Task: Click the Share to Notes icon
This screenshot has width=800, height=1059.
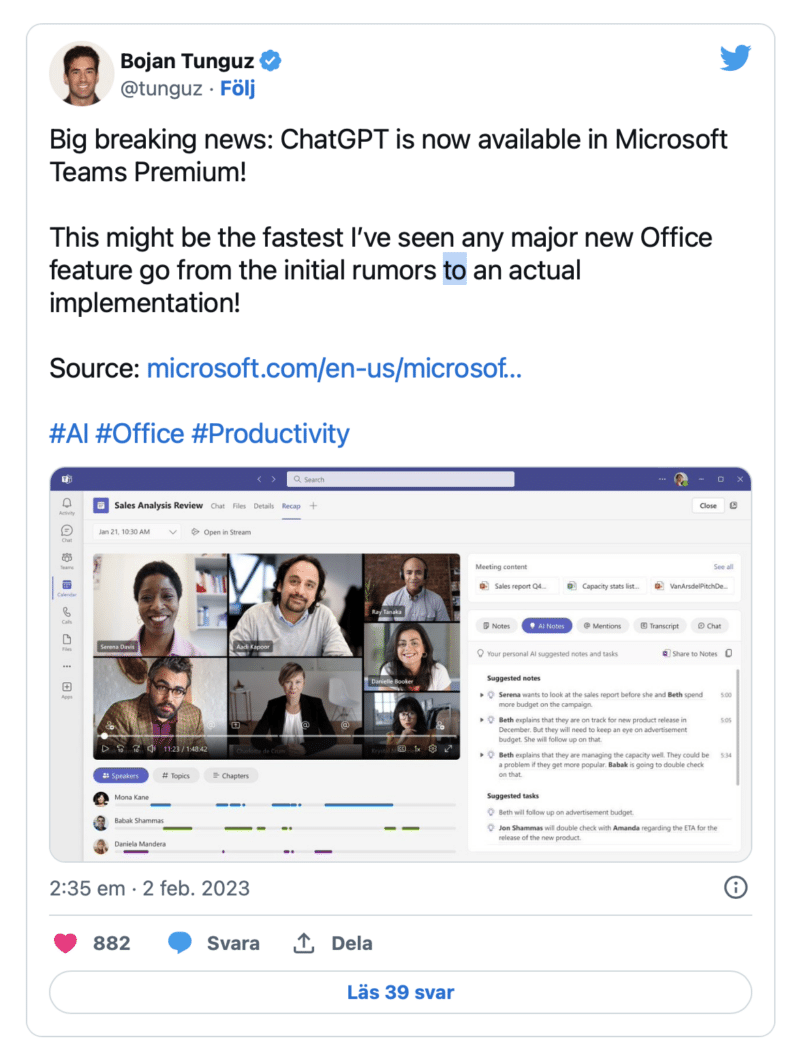Action: (x=690, y=654)
